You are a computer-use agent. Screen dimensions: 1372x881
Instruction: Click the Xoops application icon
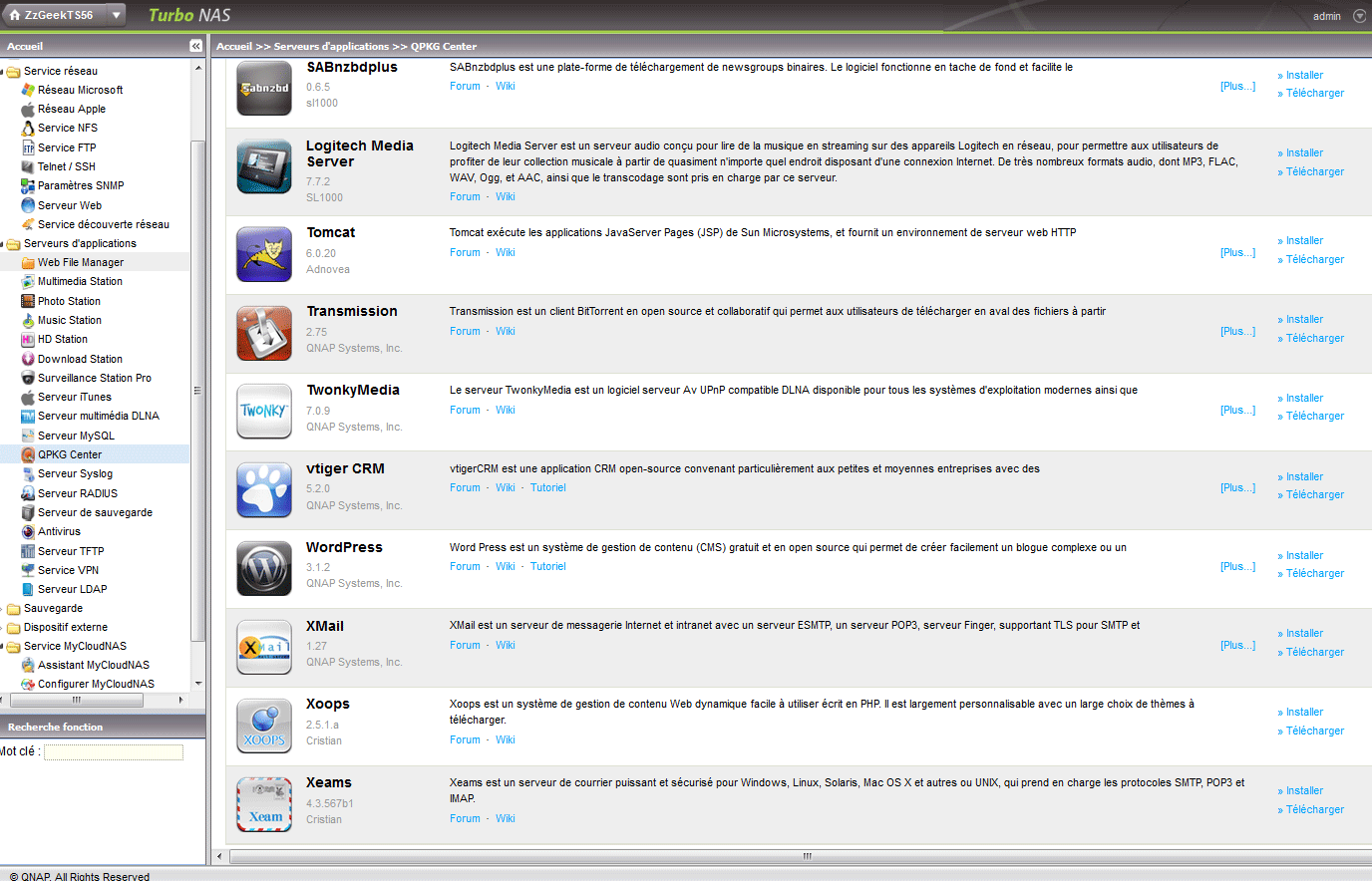coord(263,726)
